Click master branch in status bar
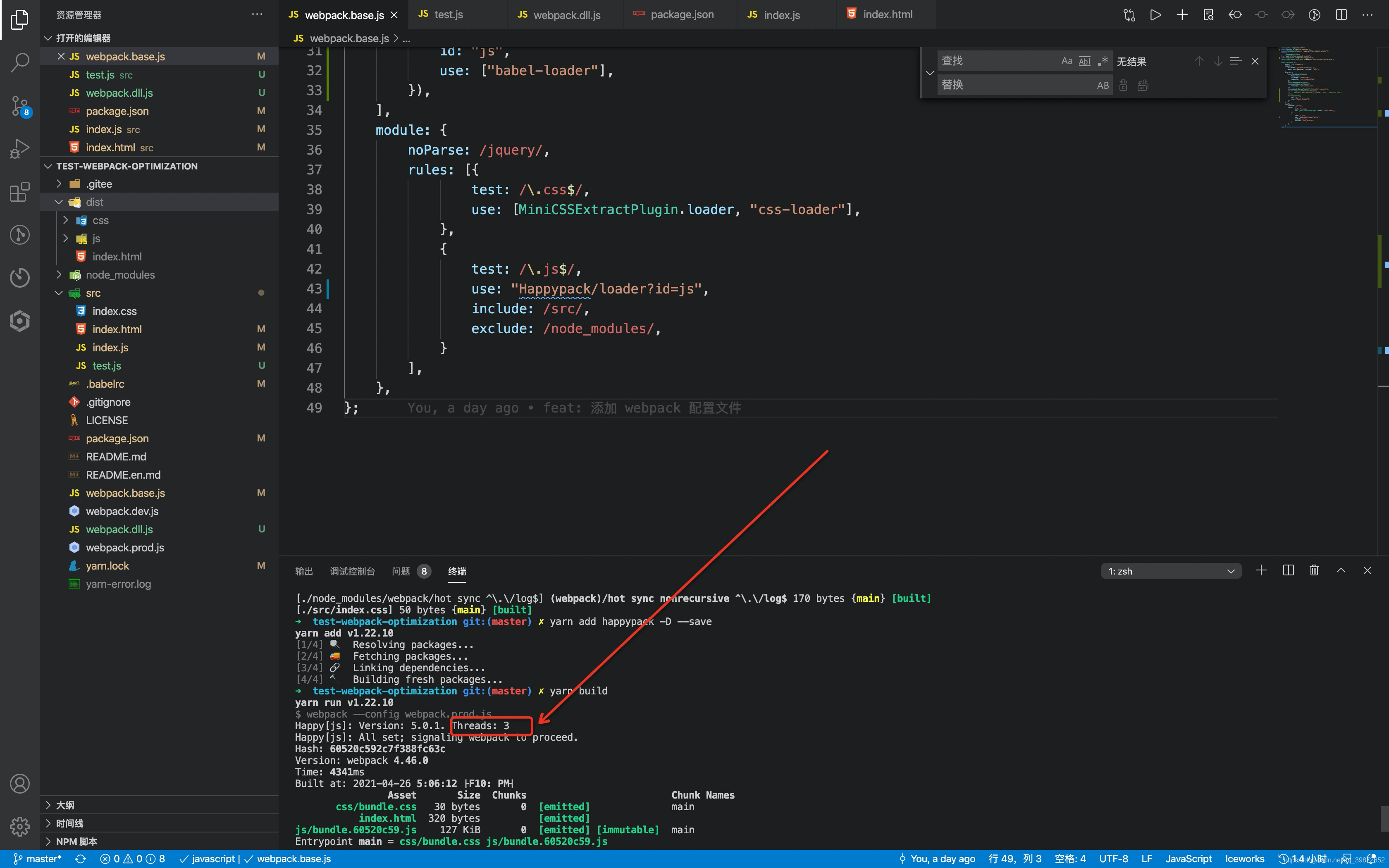This screenshot has width=1389, height=868. click(38, 859)
